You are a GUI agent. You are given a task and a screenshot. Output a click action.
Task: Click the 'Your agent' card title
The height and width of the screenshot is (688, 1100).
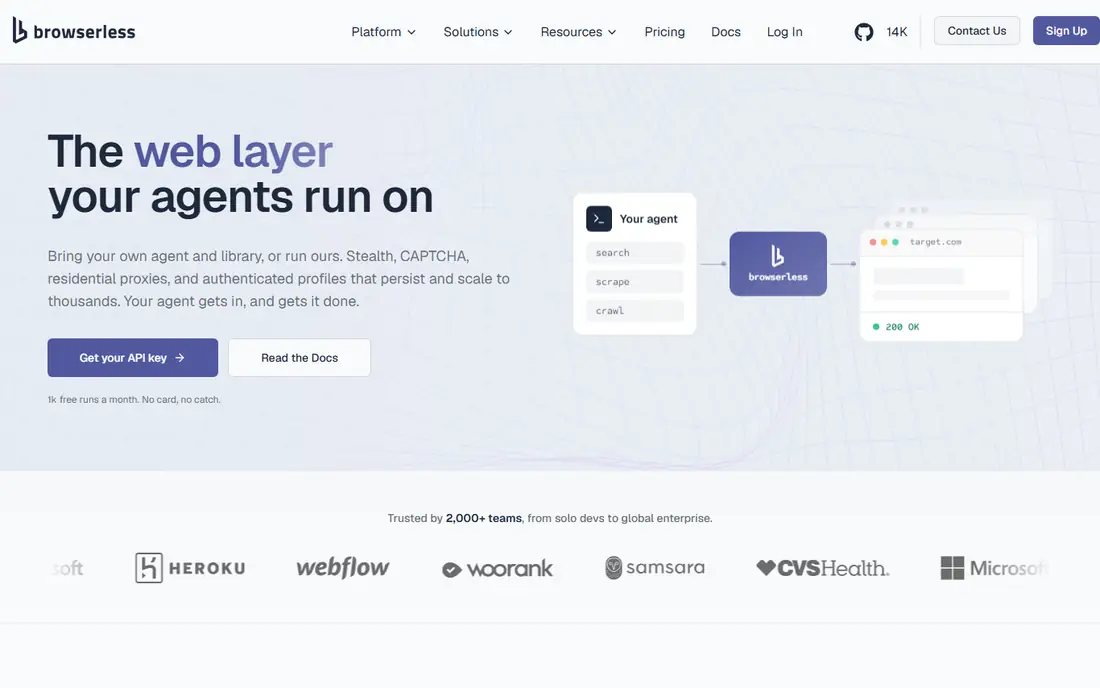coord(648,219)
